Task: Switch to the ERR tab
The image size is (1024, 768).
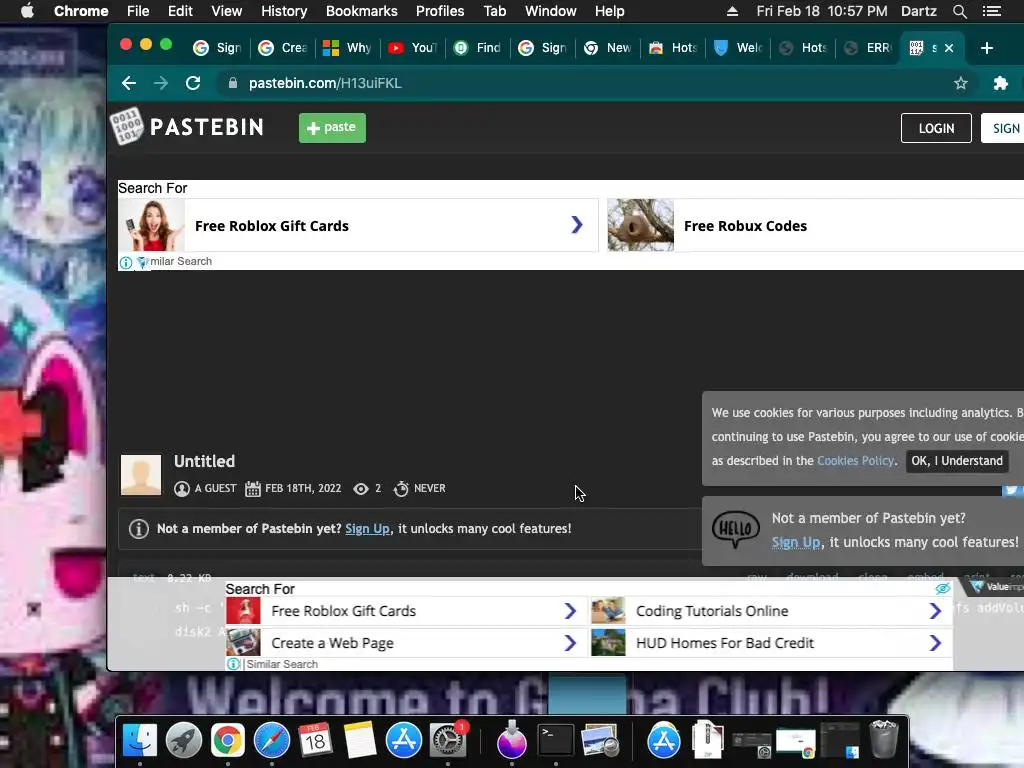Action: point(867,48)
